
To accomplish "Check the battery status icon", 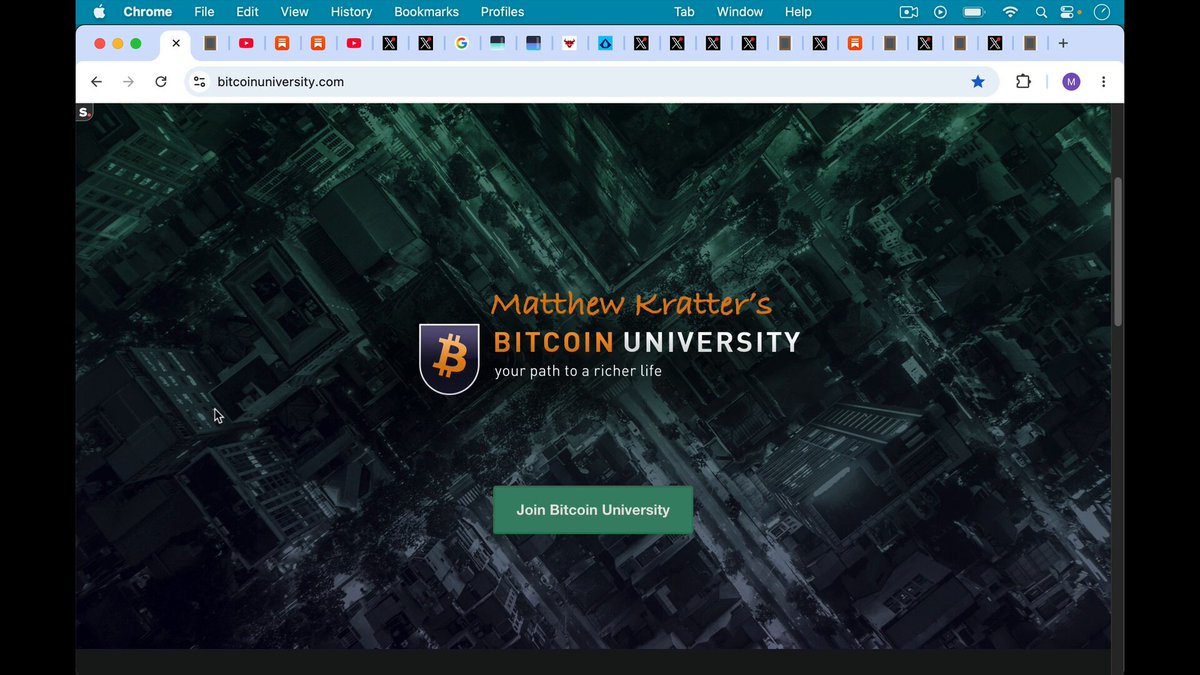I will (x=973, y=12).
